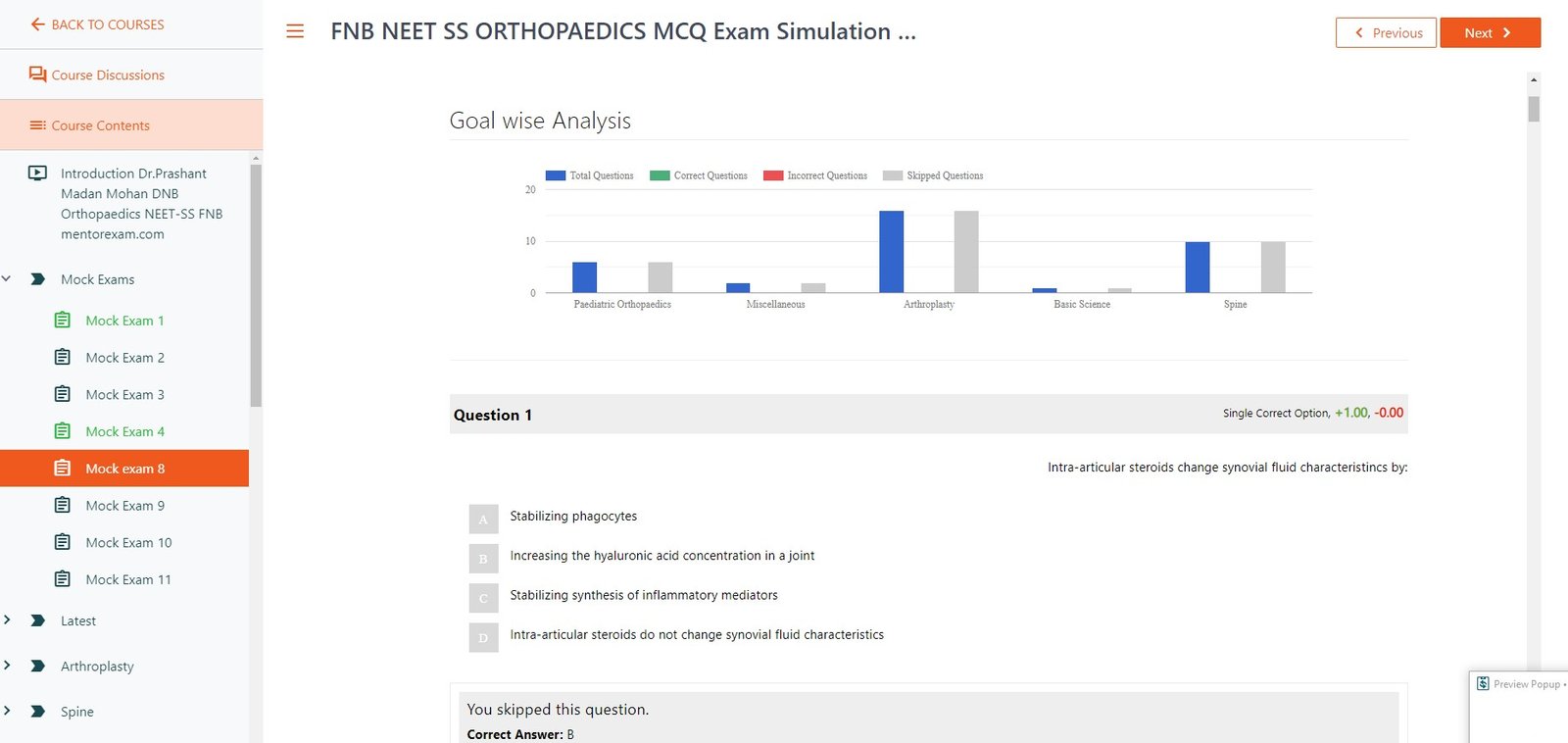Click the Introduction video icon
Screen dimensions: 1568x743
(37, 173)
